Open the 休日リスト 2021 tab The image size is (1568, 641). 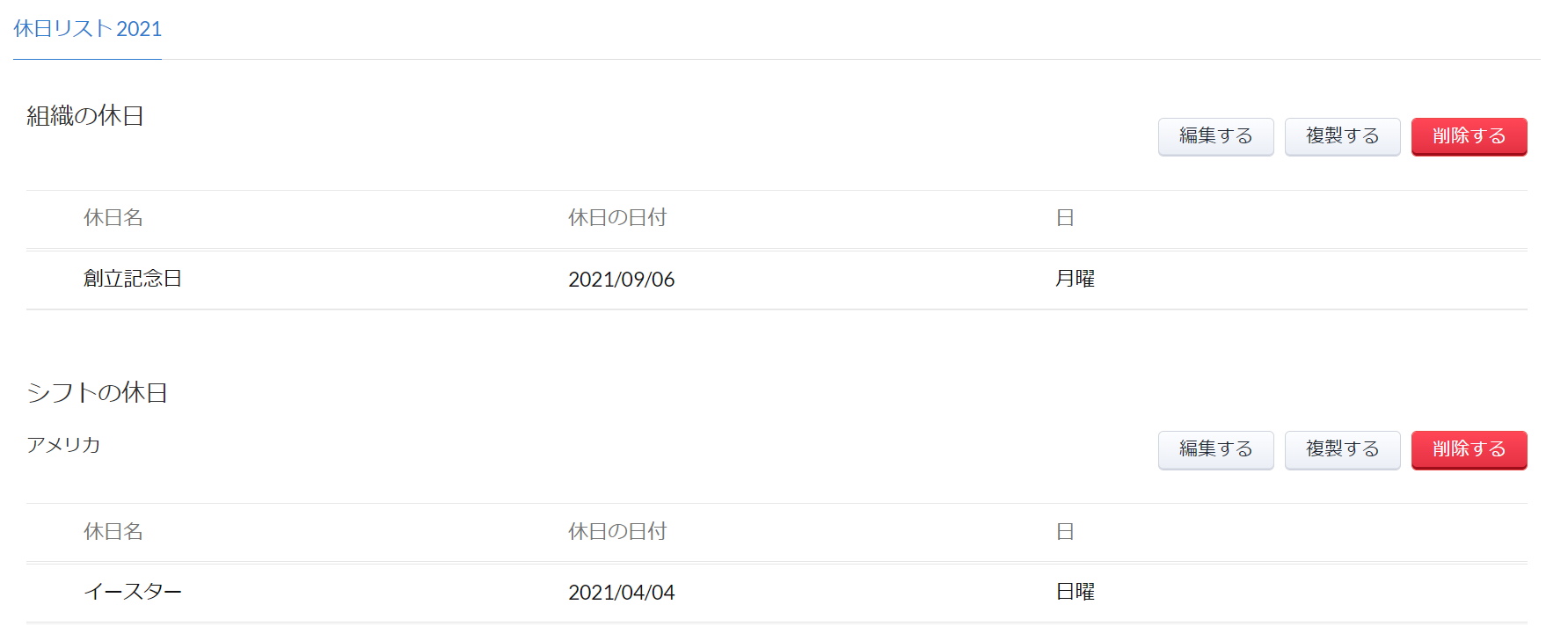pyautogui.click(x=87, y=29)
